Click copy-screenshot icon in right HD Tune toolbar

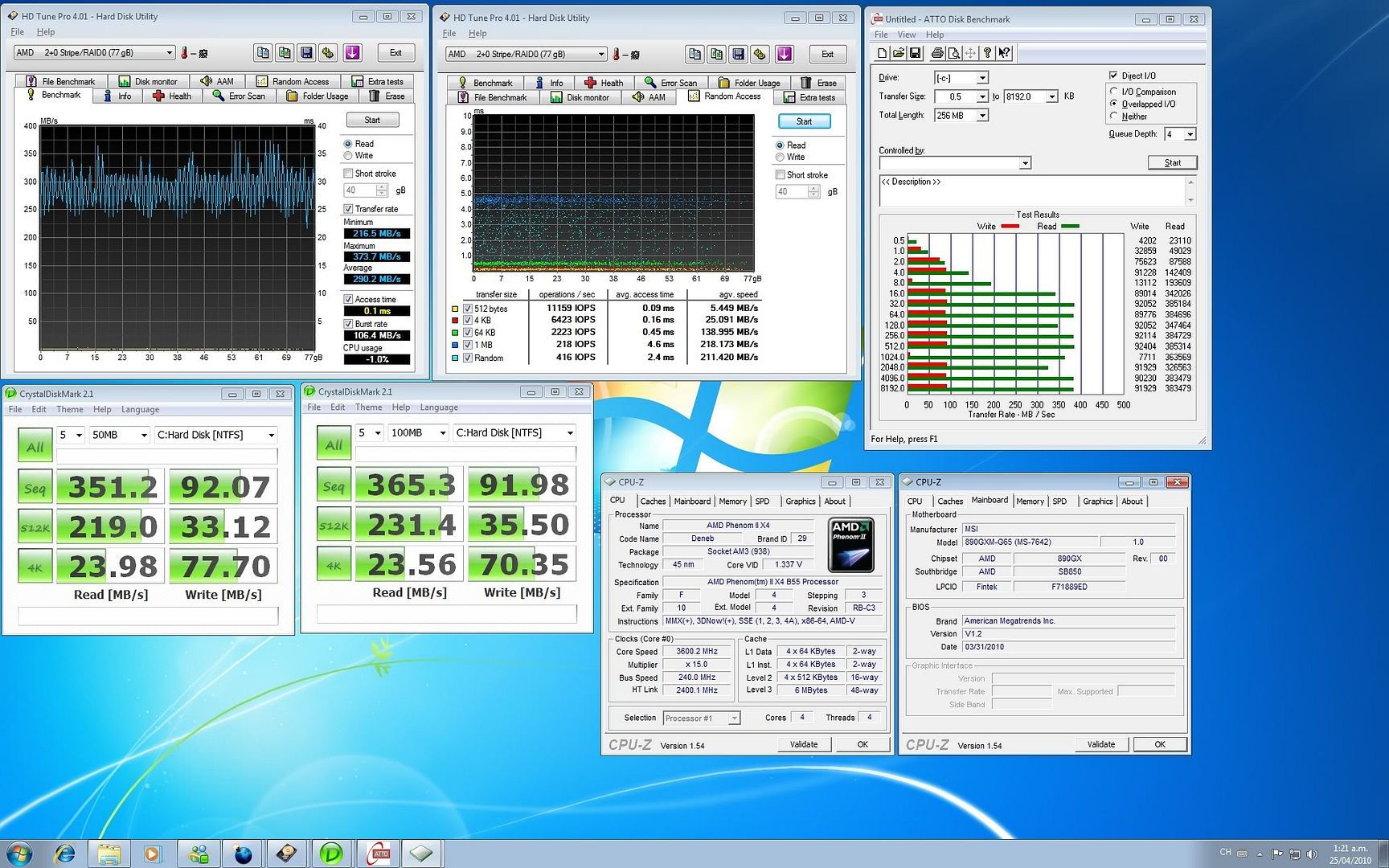tap(716, 55)
